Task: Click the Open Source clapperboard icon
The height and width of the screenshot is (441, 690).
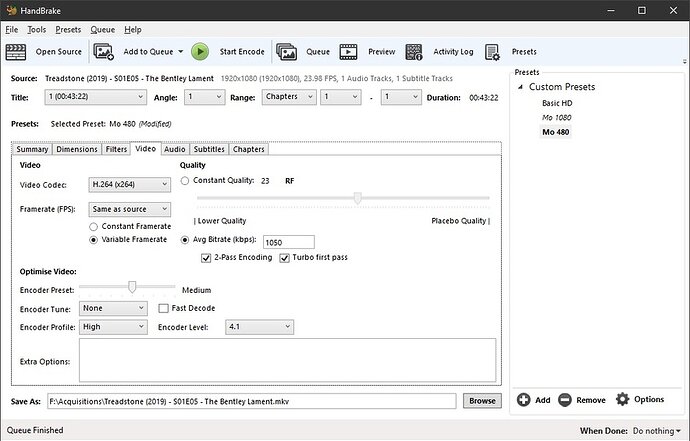Action: [16, 52]
